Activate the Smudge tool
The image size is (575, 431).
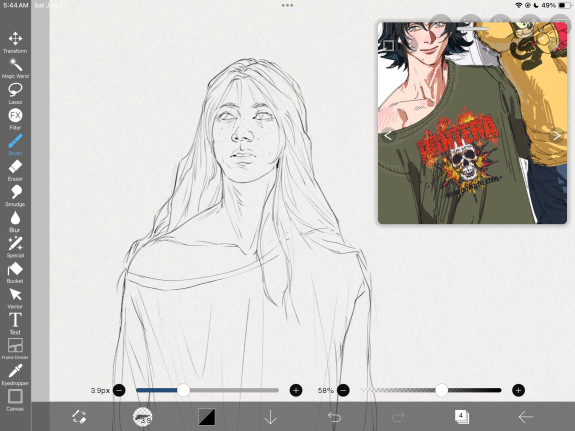pyautogui.click(x=15, y=196)
